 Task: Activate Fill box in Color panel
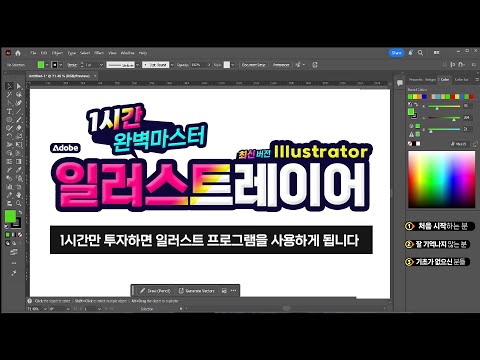click(411, 112)
